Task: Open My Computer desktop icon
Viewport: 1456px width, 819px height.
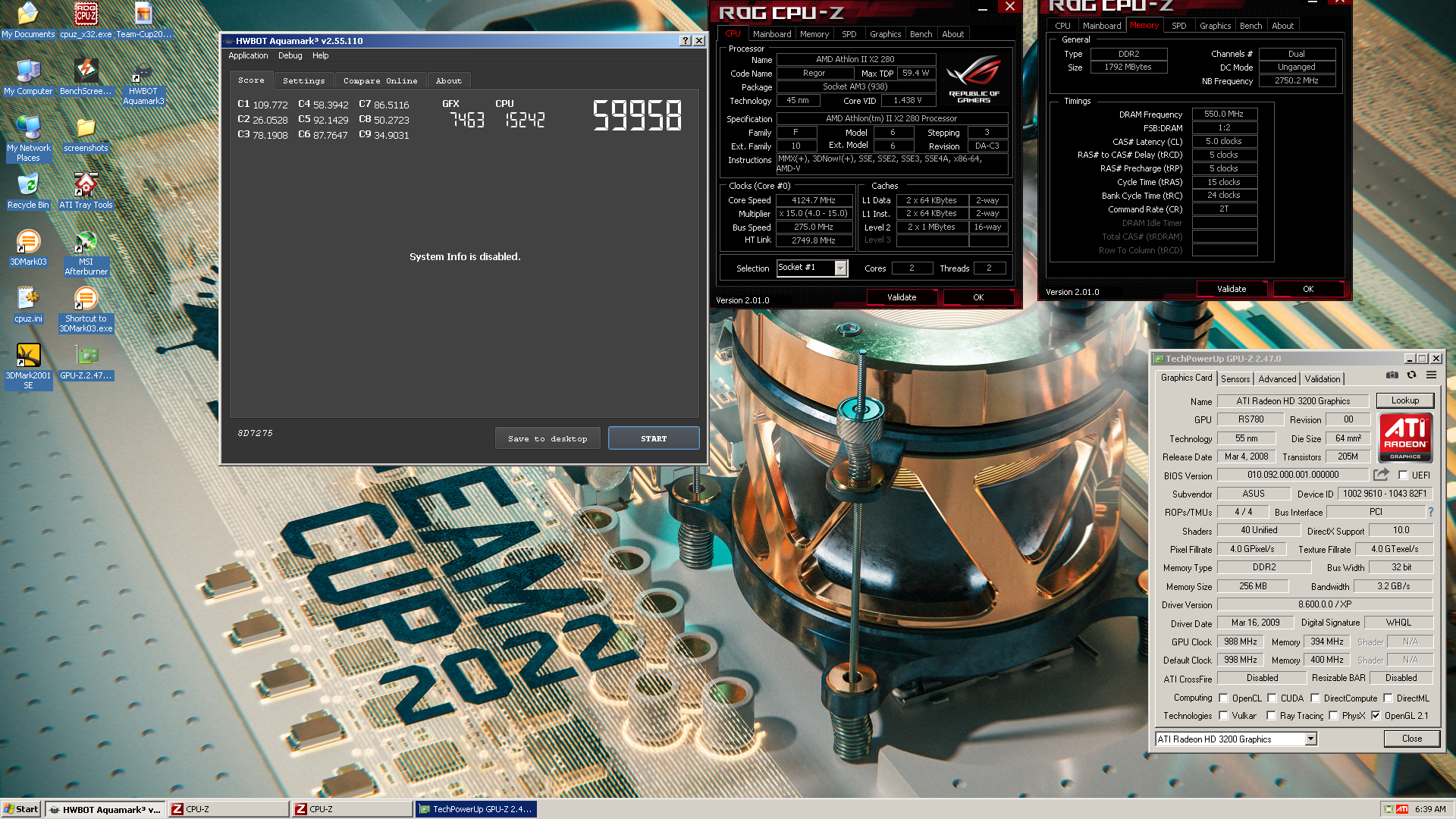Action: click(x=28, y=77)
